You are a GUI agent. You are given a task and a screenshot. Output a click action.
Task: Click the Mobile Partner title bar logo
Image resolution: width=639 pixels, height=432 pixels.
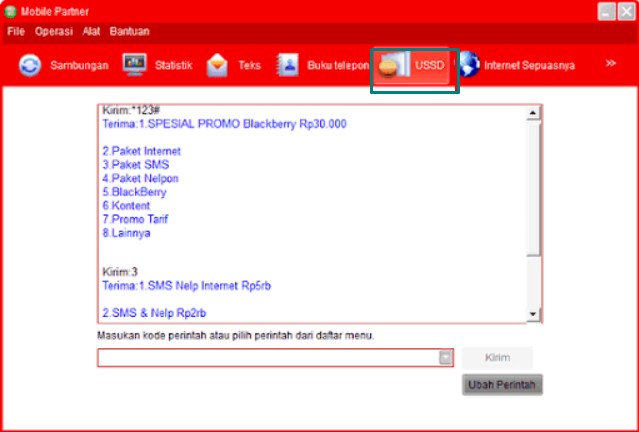pyautogui.click(x=10, y=11)
